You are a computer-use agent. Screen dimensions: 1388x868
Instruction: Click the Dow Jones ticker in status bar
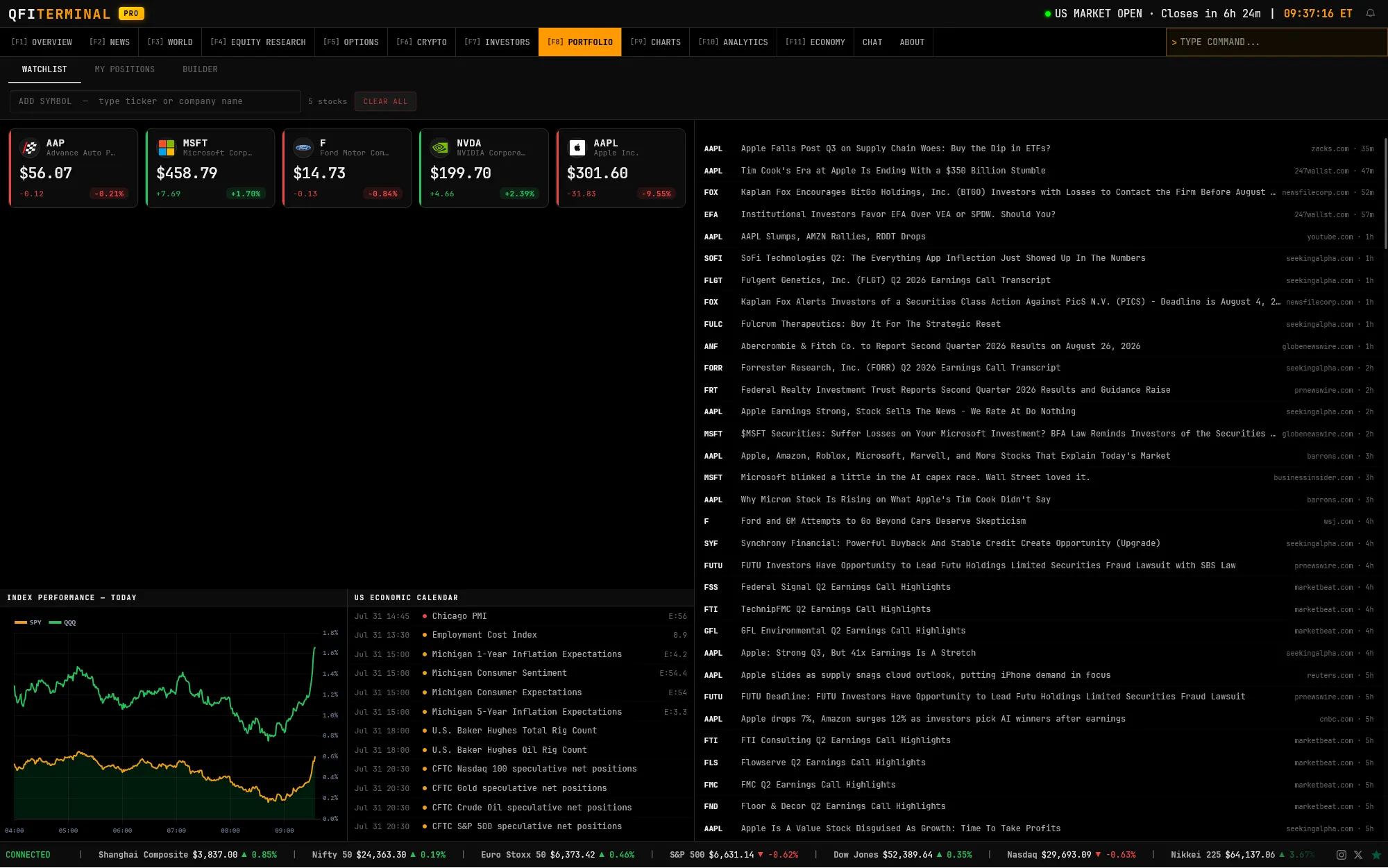(903, 855)
